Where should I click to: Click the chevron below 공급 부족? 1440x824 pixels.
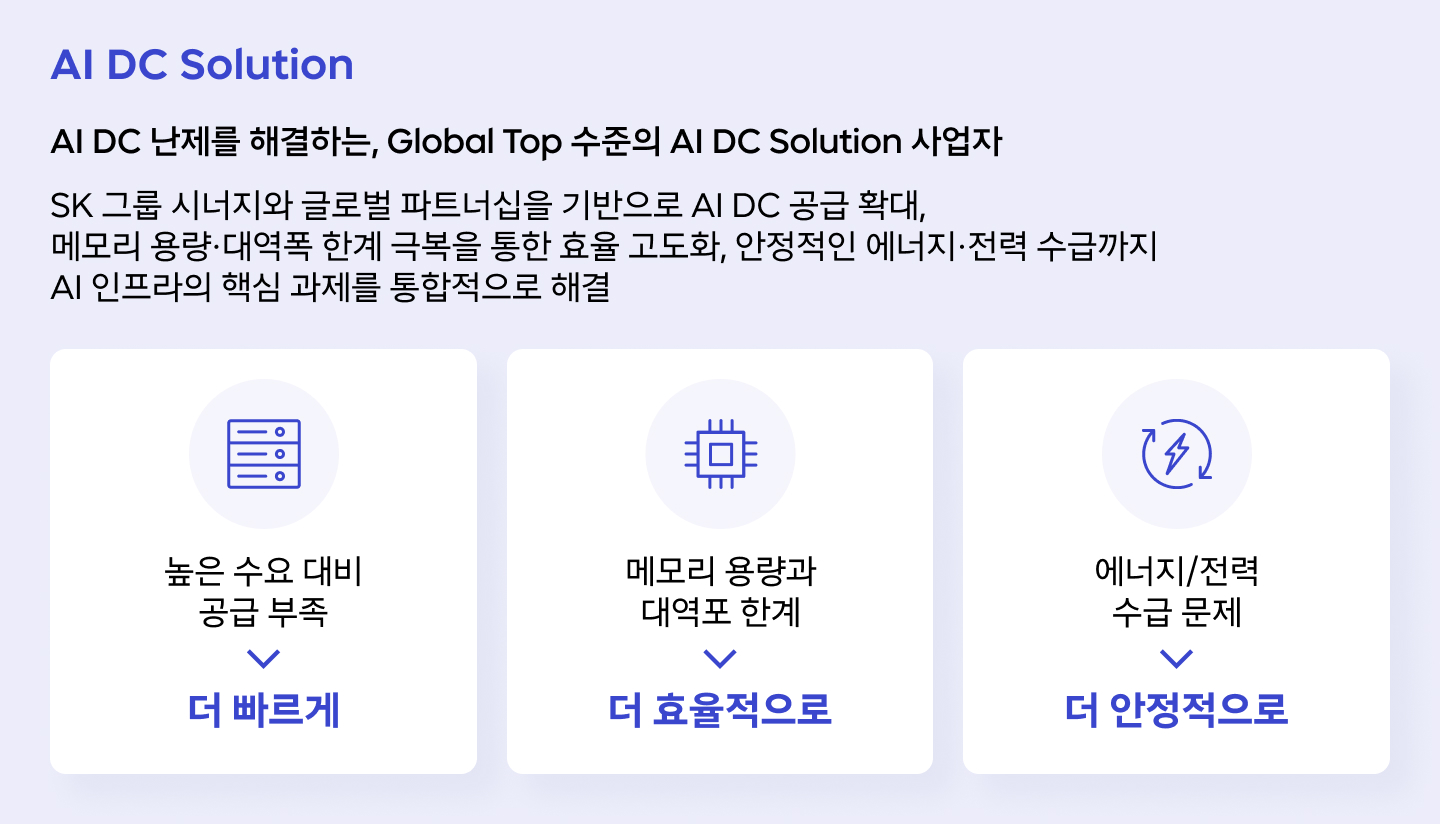263,658
